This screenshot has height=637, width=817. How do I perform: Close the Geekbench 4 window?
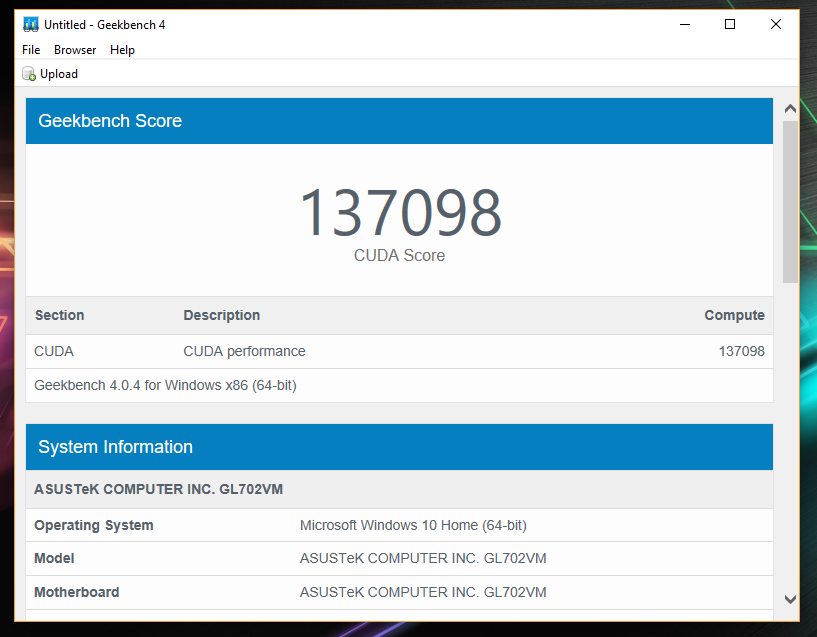coord(776,24)
